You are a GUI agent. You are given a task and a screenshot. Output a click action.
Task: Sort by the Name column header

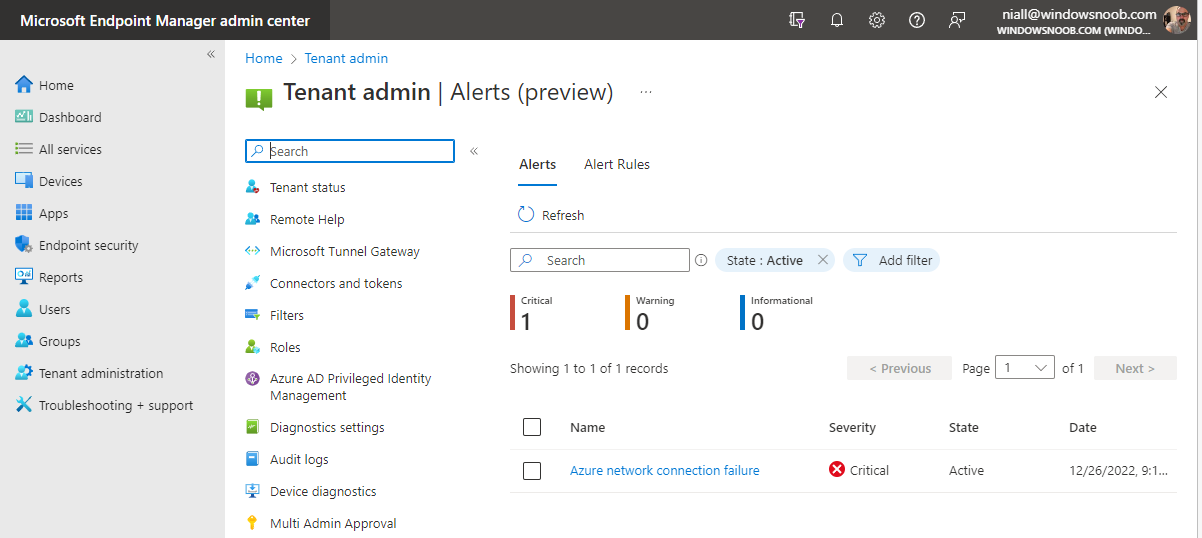coord(588,427)
